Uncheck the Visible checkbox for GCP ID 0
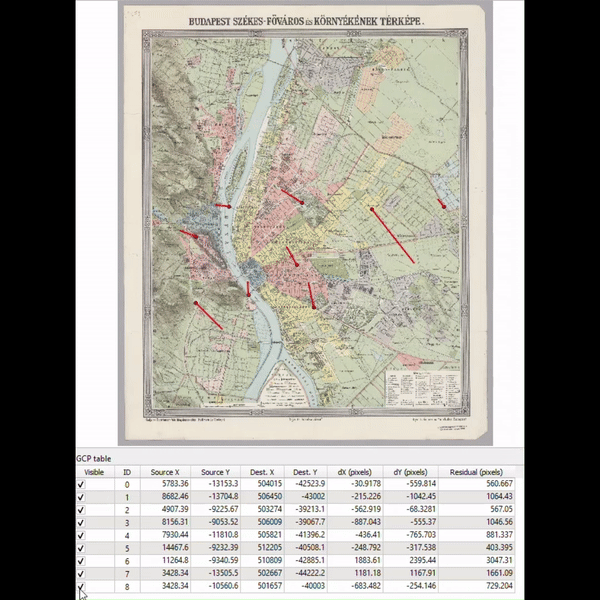The width and height of the screenshot is (600, 600). pos(81,484)
